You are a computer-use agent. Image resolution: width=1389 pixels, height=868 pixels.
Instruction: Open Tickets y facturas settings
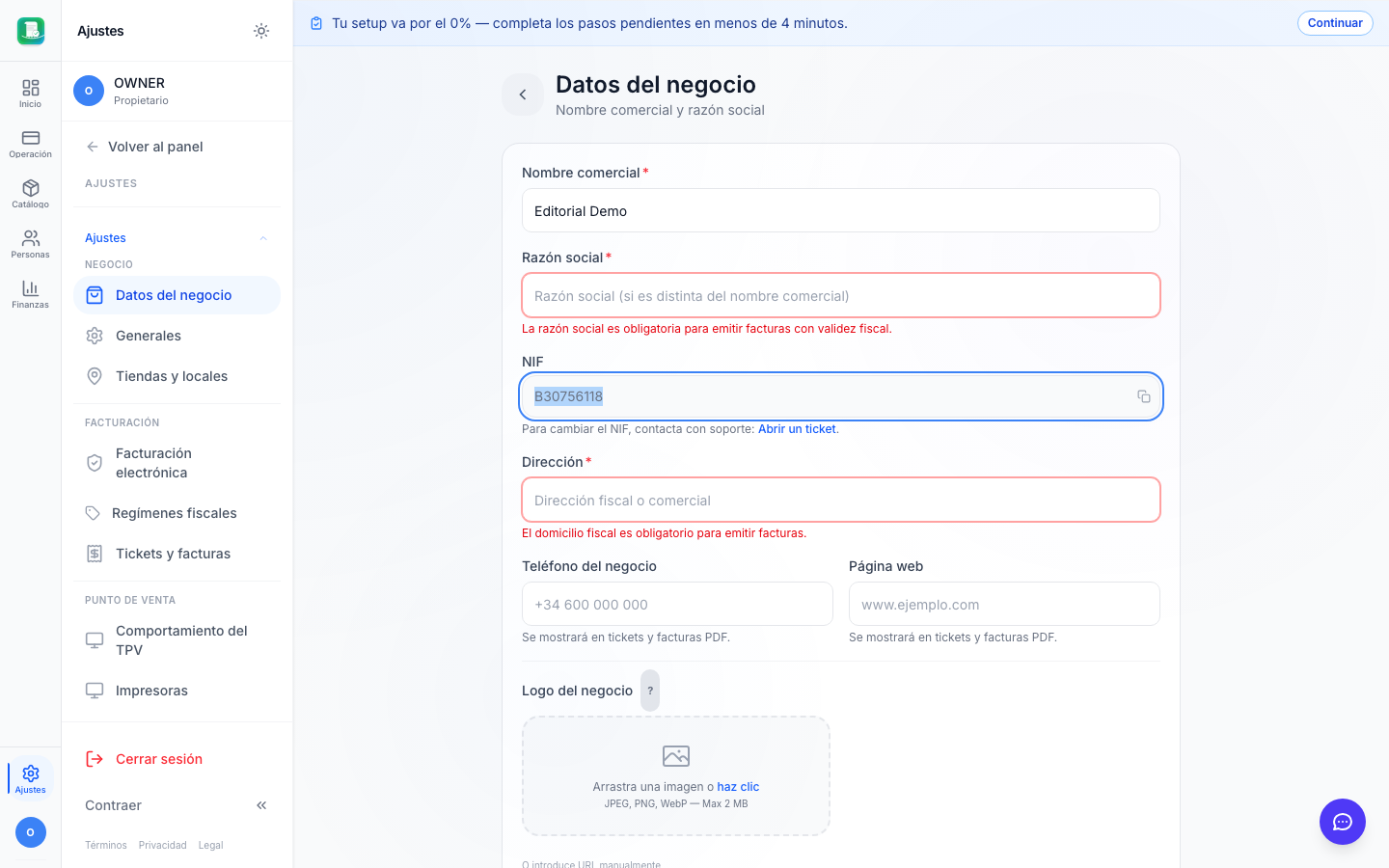coord(177,554)
